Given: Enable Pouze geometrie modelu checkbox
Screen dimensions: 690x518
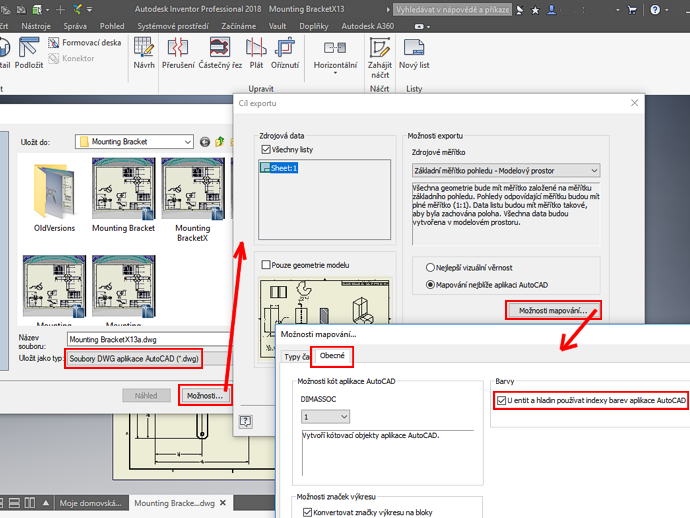Looking at the screenshot, I should (x=266, y=265).
